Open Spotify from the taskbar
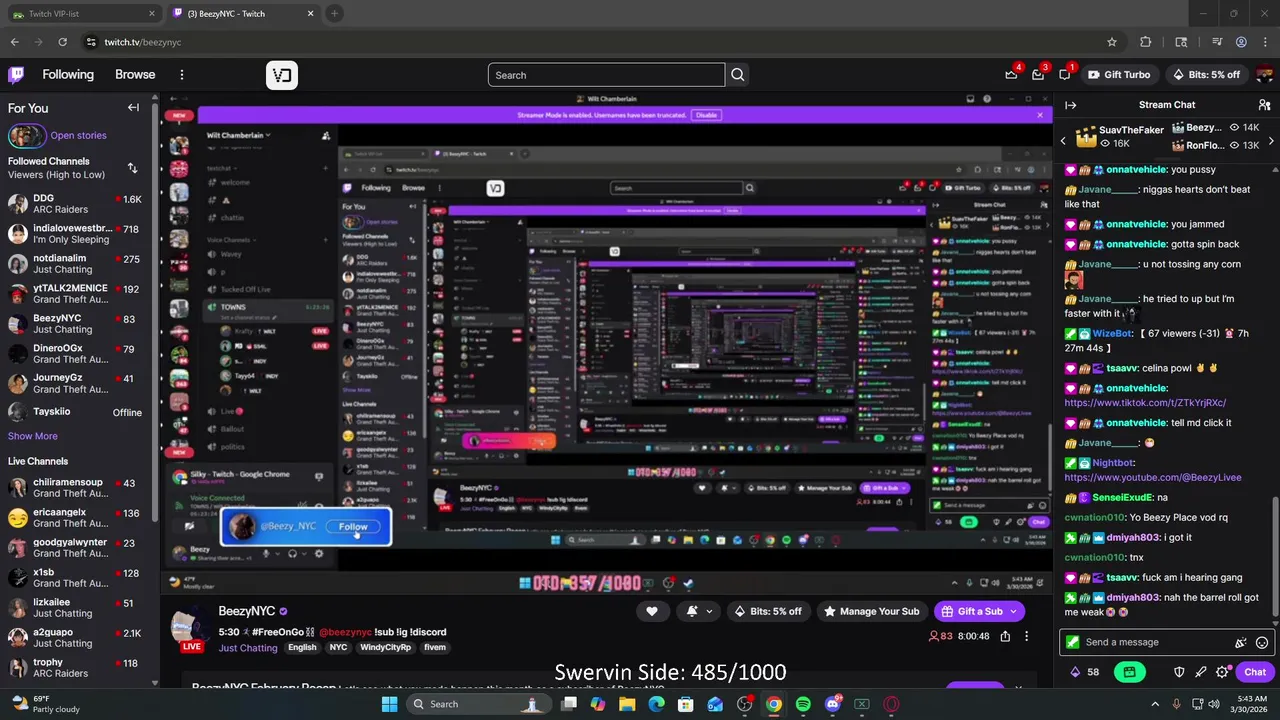Image resolution: width=1280 pixels, height=720 pixels. pos(803,704)
